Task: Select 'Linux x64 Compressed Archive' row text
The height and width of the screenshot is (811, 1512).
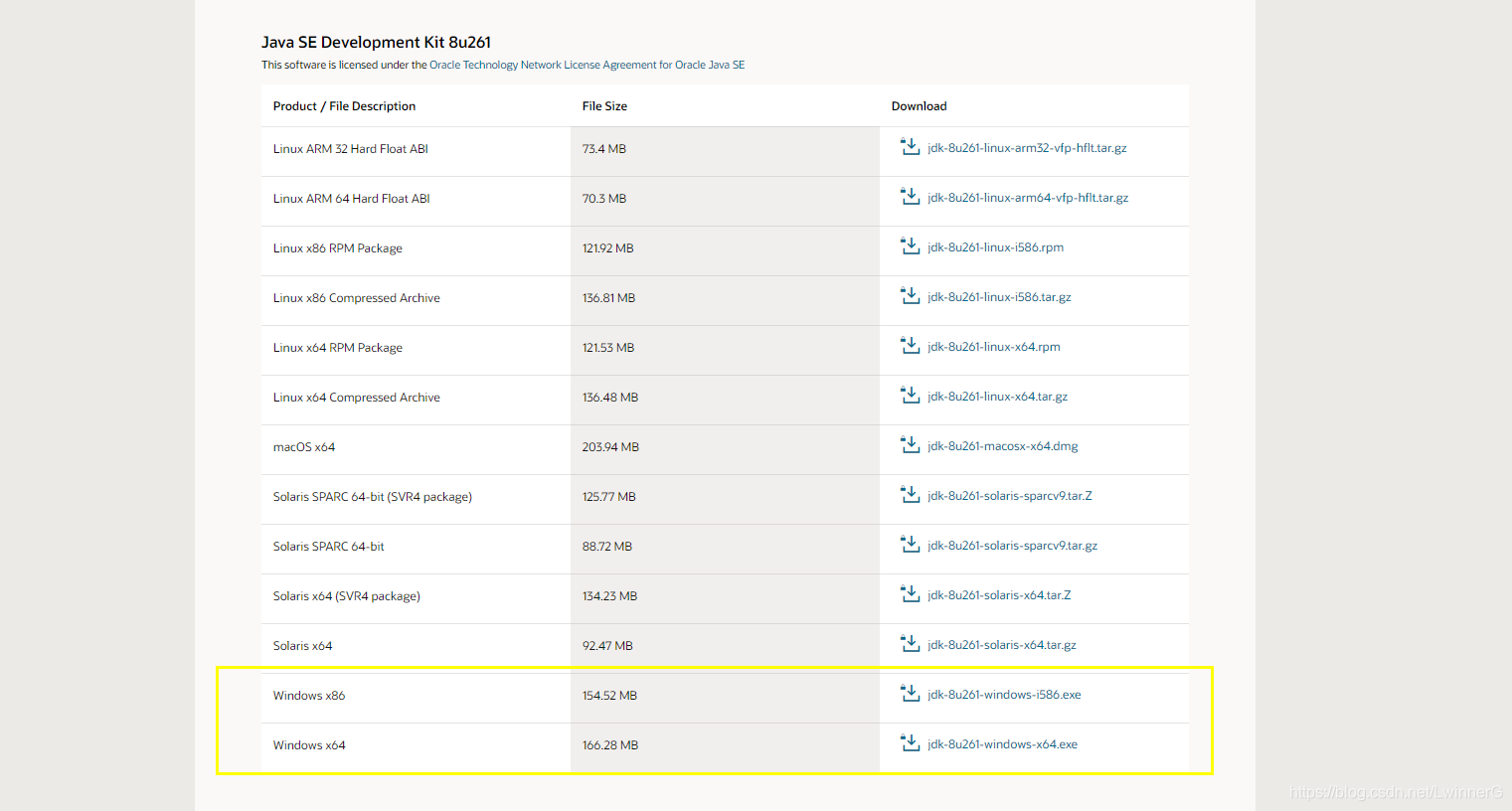Action: pyautogui.click(x=357, y=398)
